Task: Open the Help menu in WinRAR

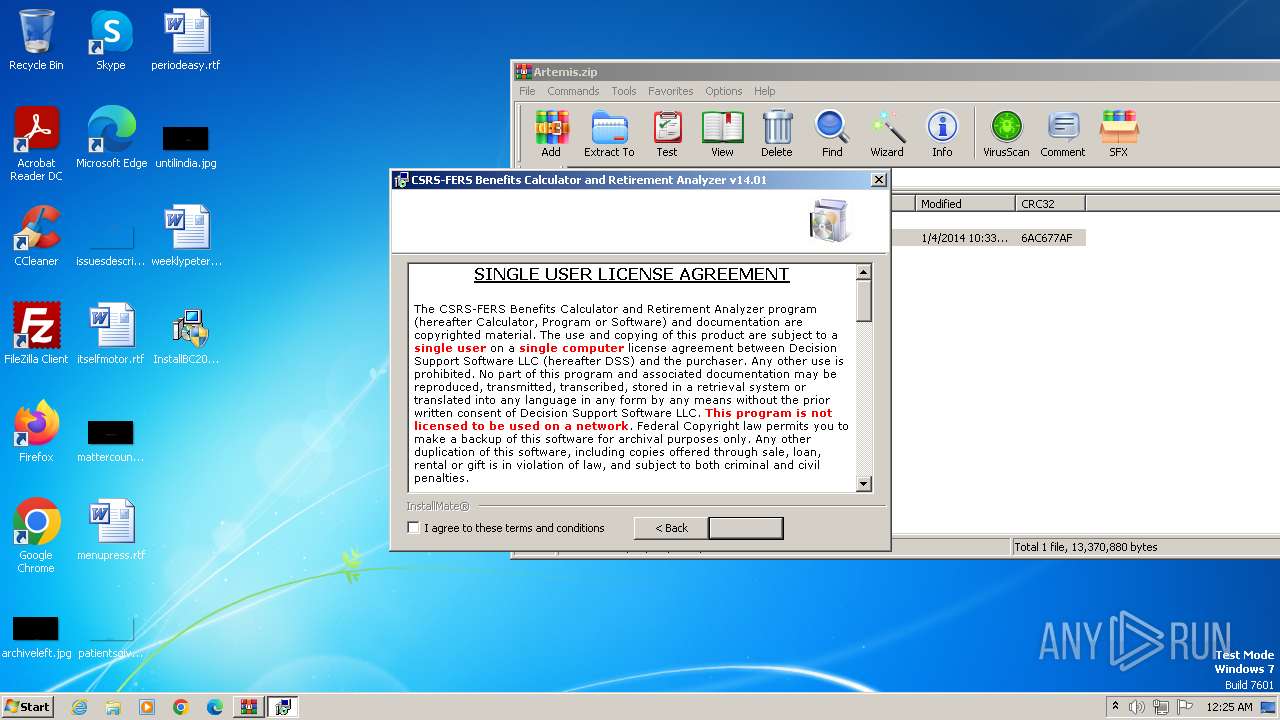Action: [x=765, y=91]
